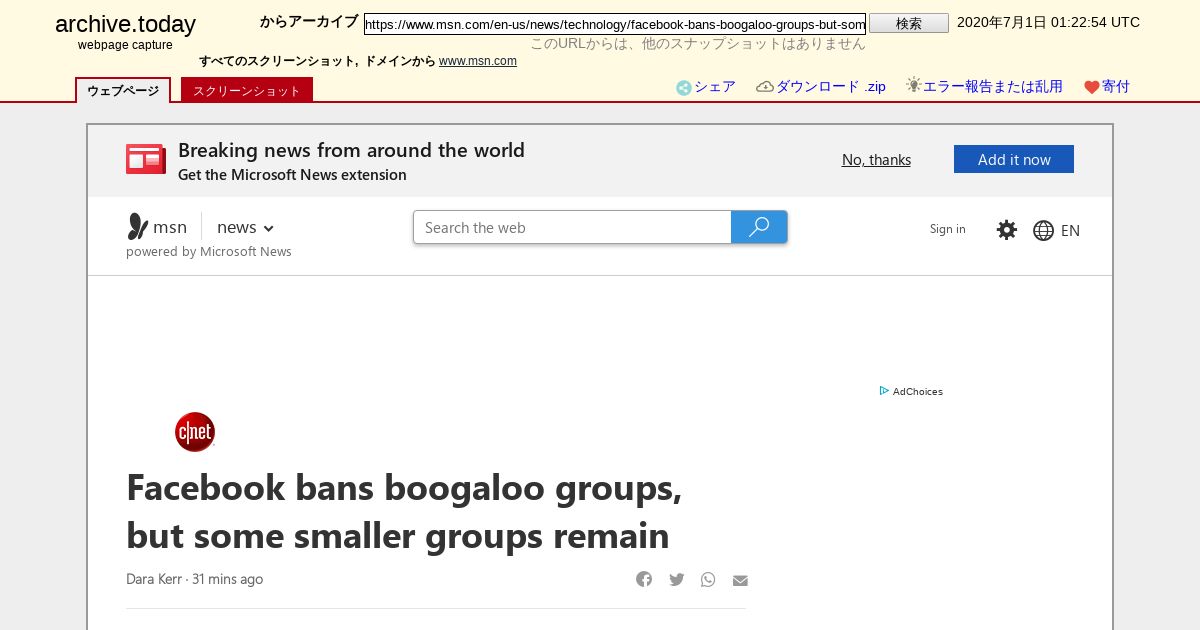The width and height of the screenshot is (1200, 630).
Task: Focus the archived URL input field
Action: (x=615, y=24)
